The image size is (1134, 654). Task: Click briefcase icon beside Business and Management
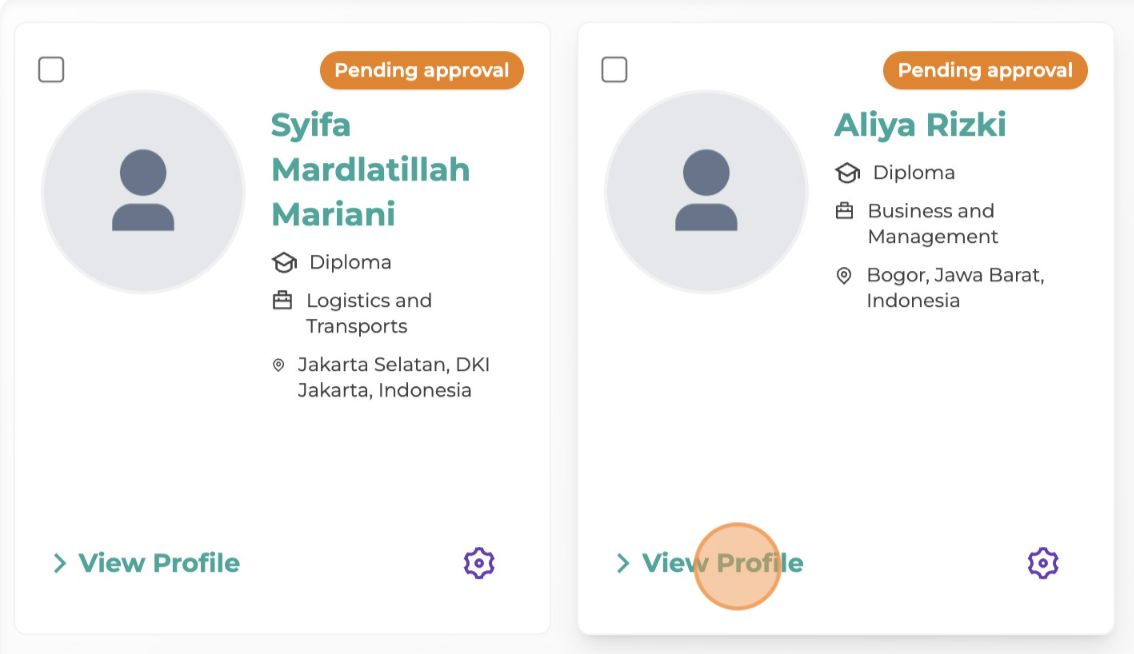coord(845,211)
